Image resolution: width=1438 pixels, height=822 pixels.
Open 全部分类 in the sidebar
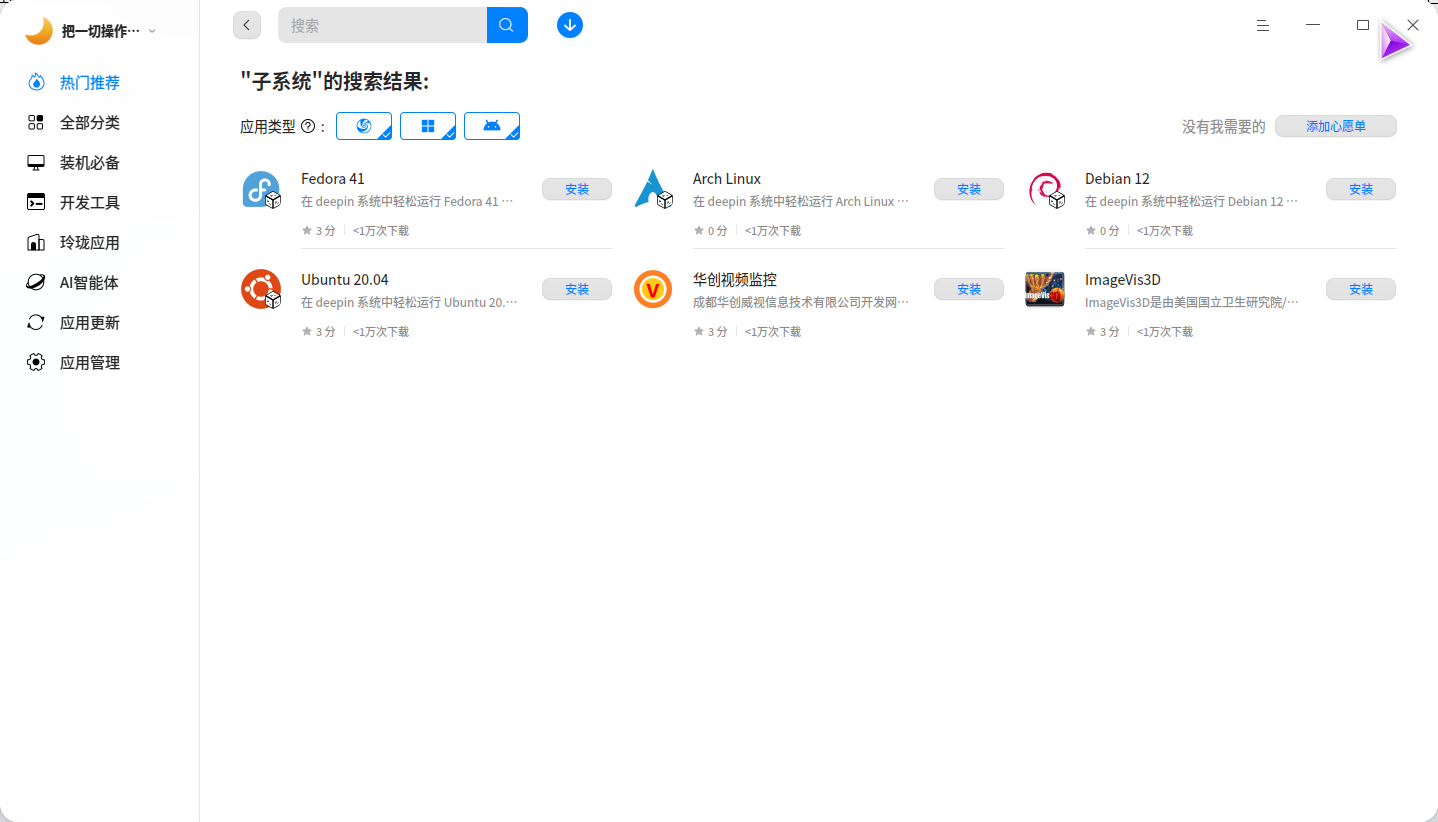click(x=90, y=122)
